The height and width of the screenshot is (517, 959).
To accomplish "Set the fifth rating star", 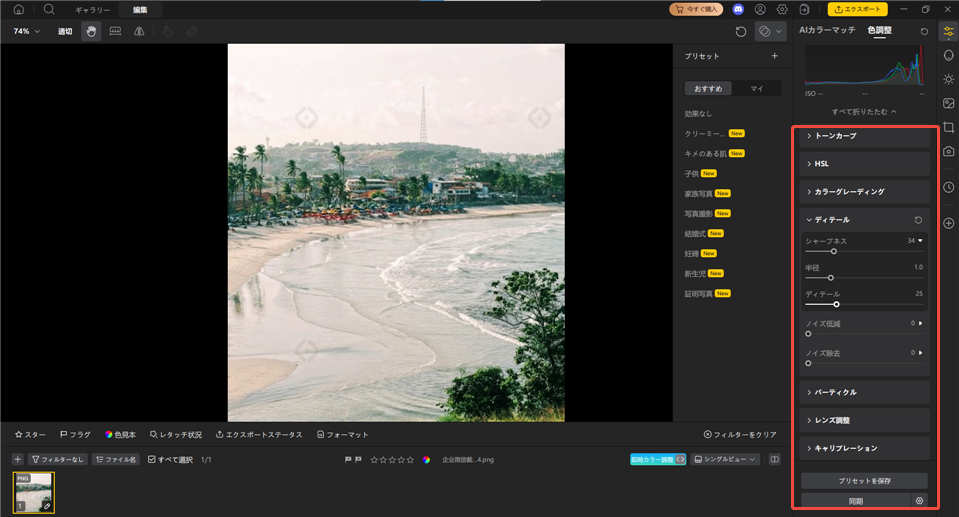I will click(x=410, y=459).
